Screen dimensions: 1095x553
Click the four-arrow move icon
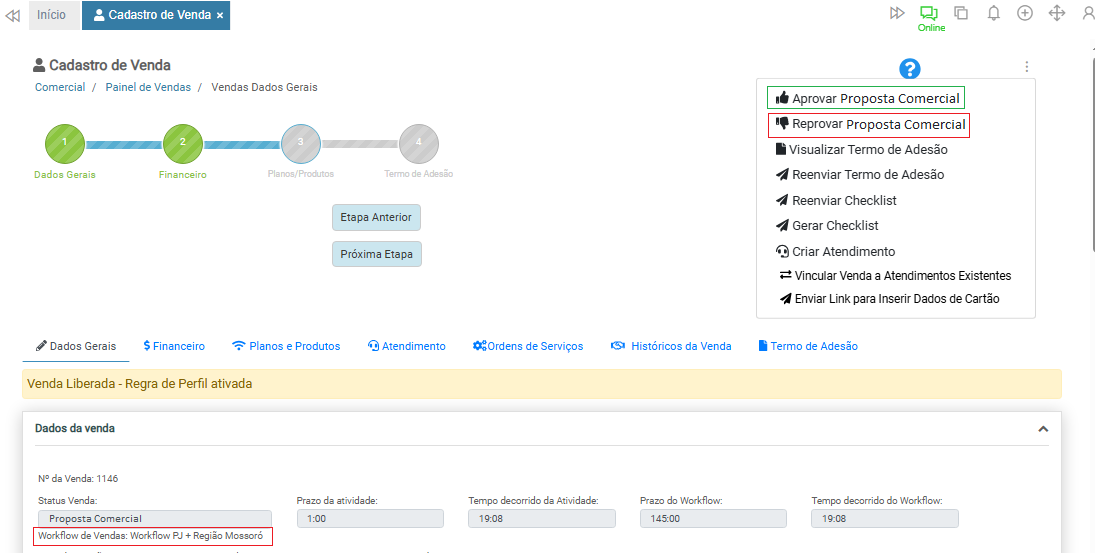point(1057,13)
